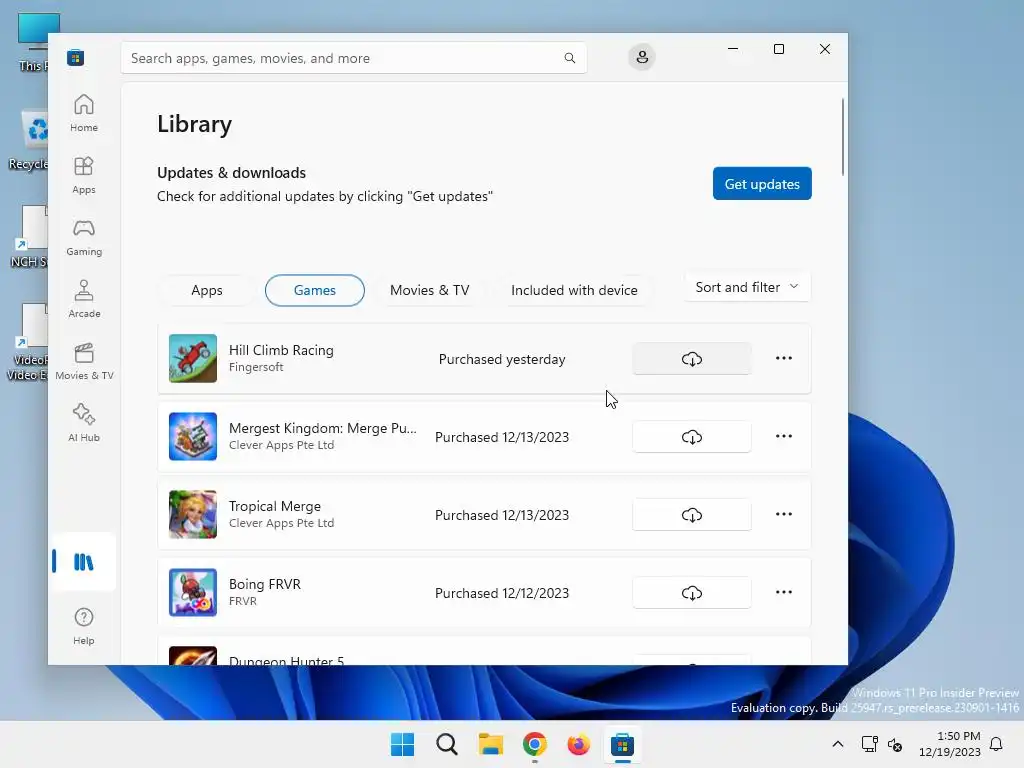Expand the Sort and filter dropdown
The width and height of the screenshot is (1024, 768).
click(x=747, y=287)
